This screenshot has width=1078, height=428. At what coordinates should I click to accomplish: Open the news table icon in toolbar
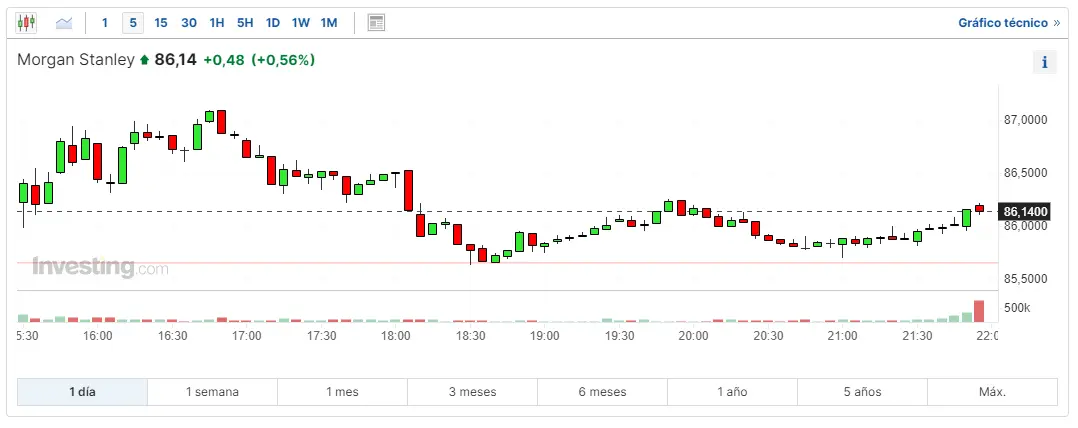[x=376, y=23]
